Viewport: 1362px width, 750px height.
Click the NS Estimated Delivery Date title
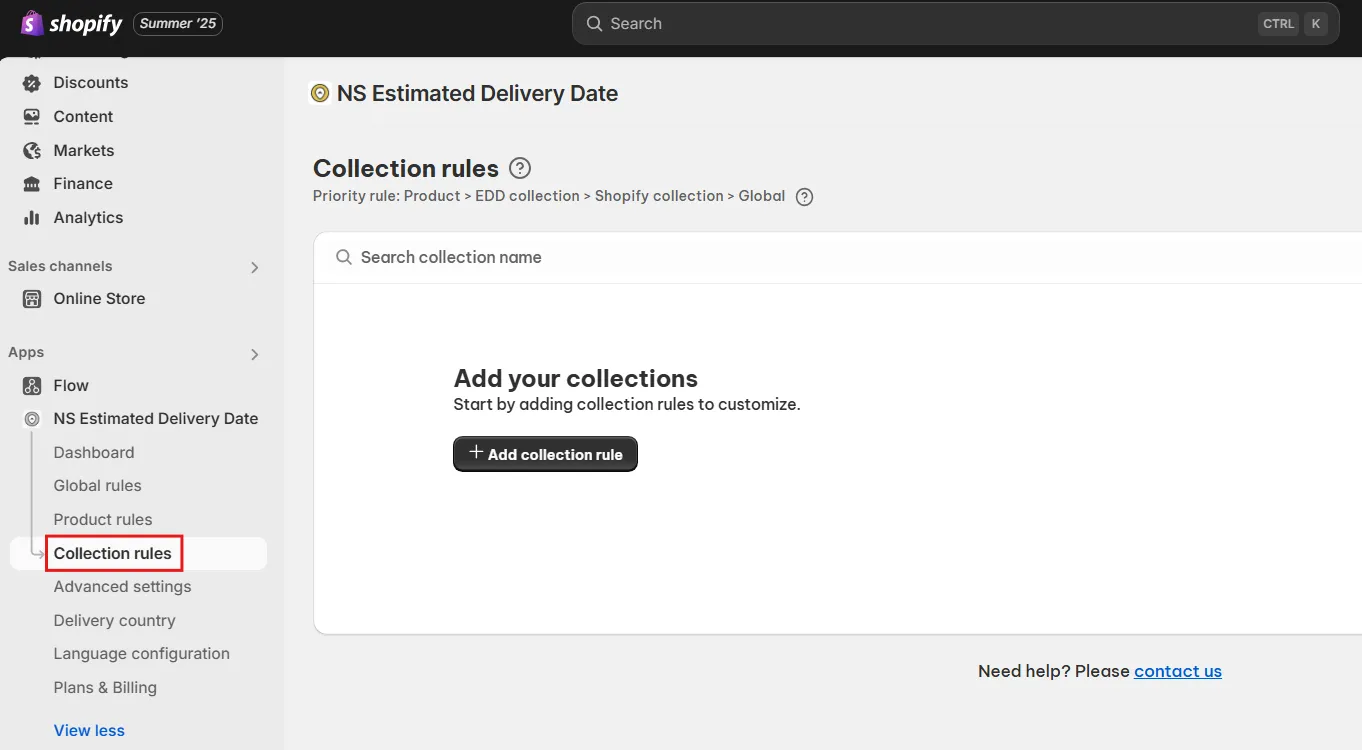pos(477,94)
